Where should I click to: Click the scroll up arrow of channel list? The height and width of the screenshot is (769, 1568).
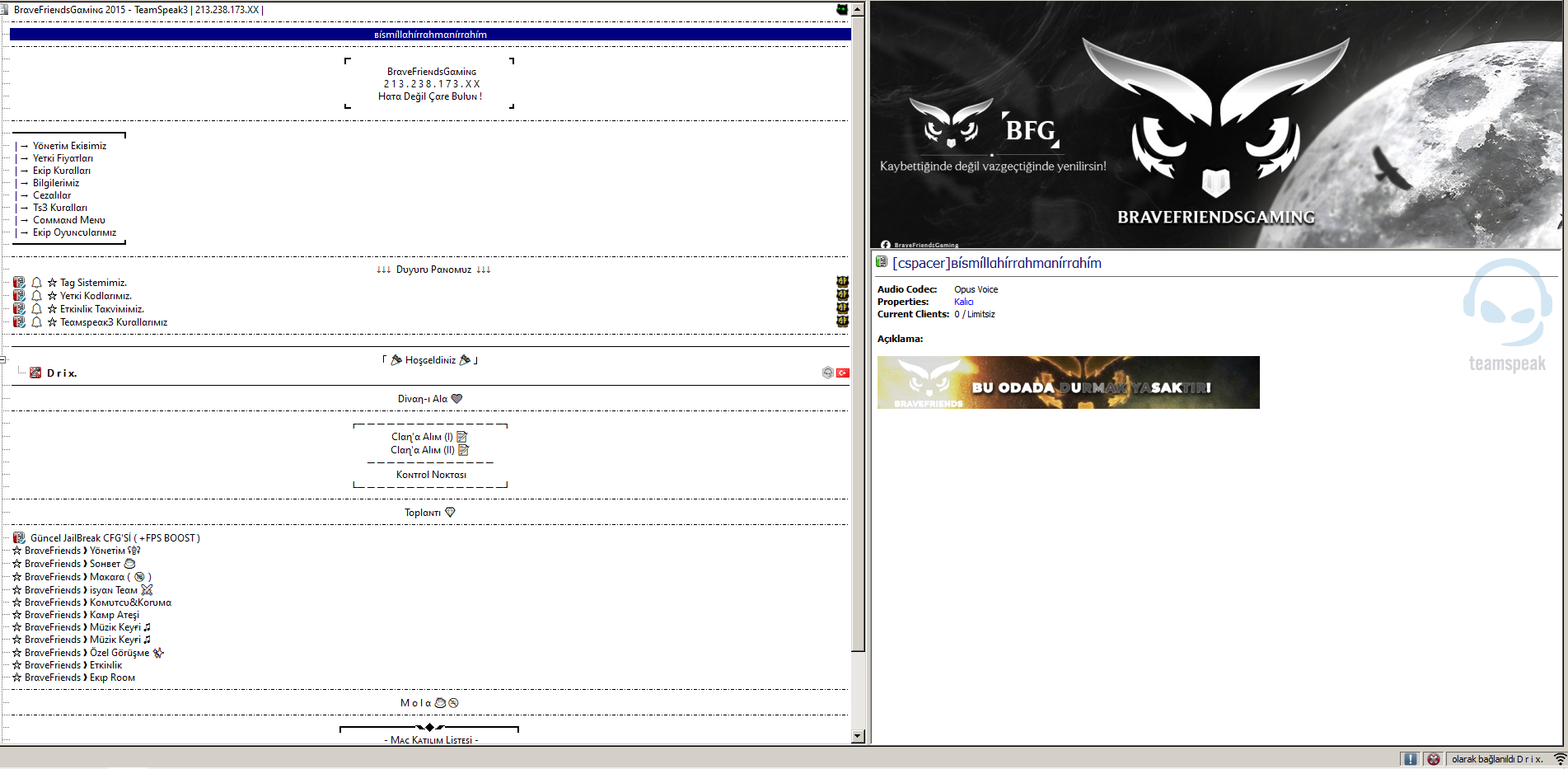pos(858,9)
